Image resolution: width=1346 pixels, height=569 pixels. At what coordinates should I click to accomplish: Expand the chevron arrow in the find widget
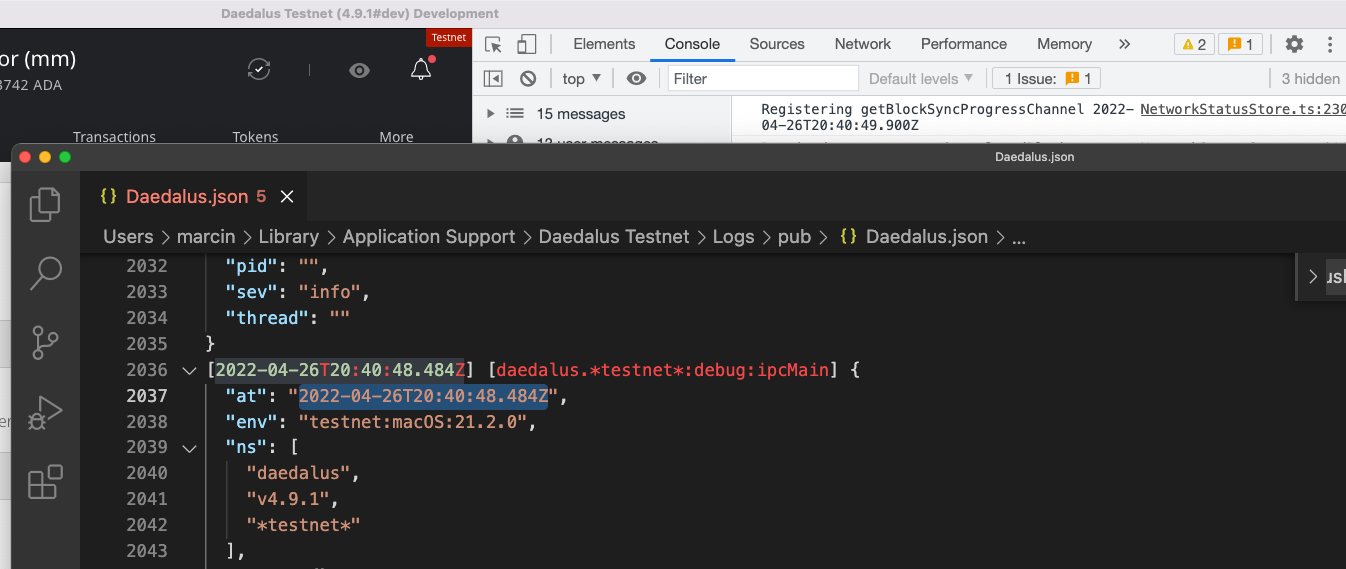tap(1313, 276)
